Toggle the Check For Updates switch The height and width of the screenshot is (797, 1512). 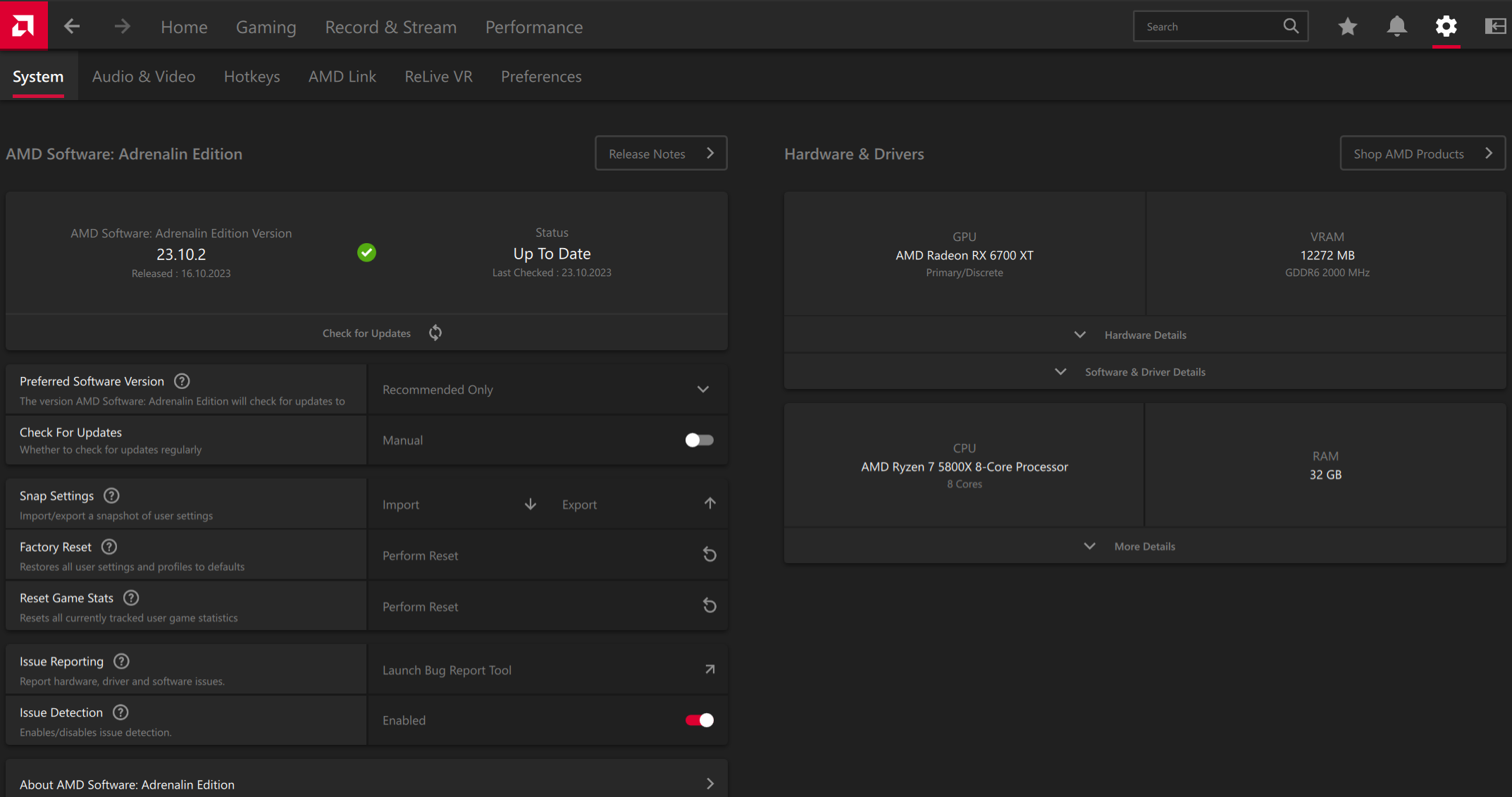coord(699,440)
